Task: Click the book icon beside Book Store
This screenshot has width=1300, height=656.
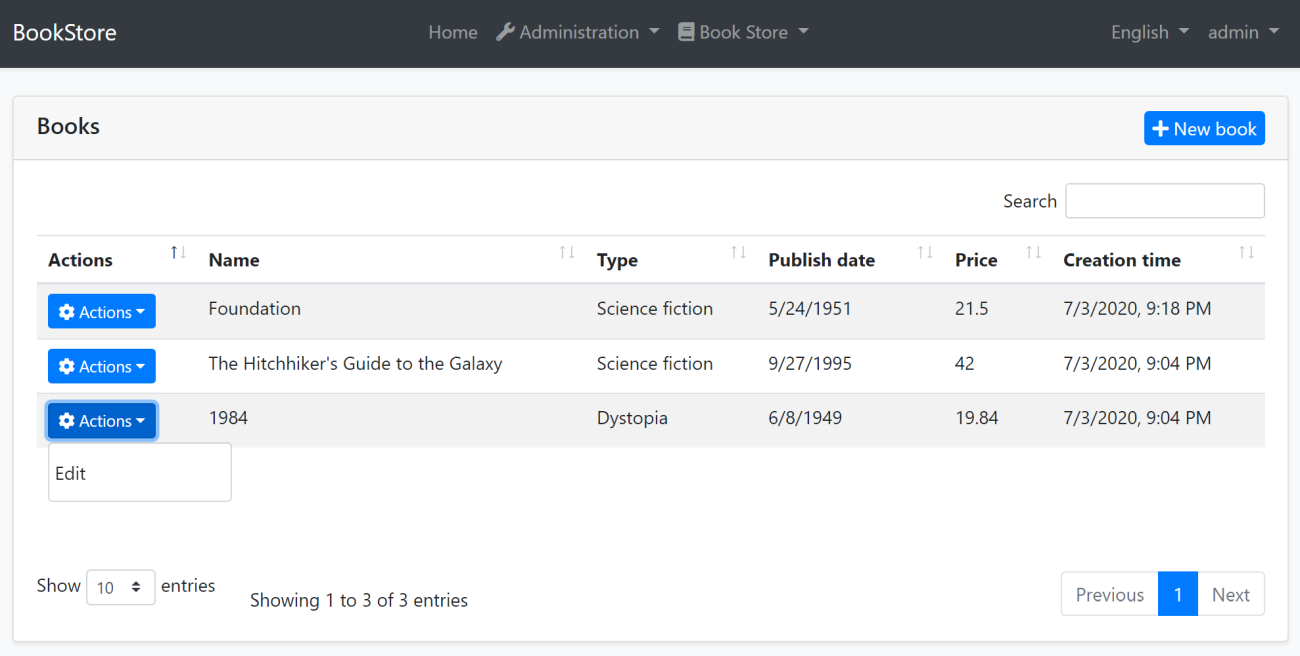Action: [x=686, y=32]
